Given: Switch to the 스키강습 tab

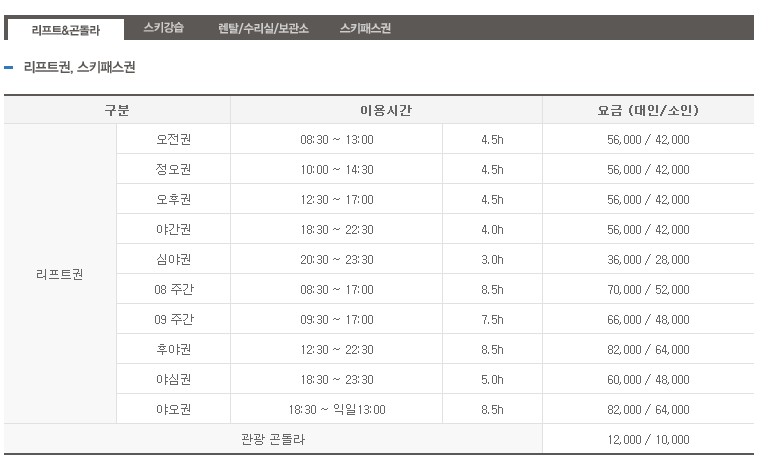Looking at the screenshot, I should [163, 28].
